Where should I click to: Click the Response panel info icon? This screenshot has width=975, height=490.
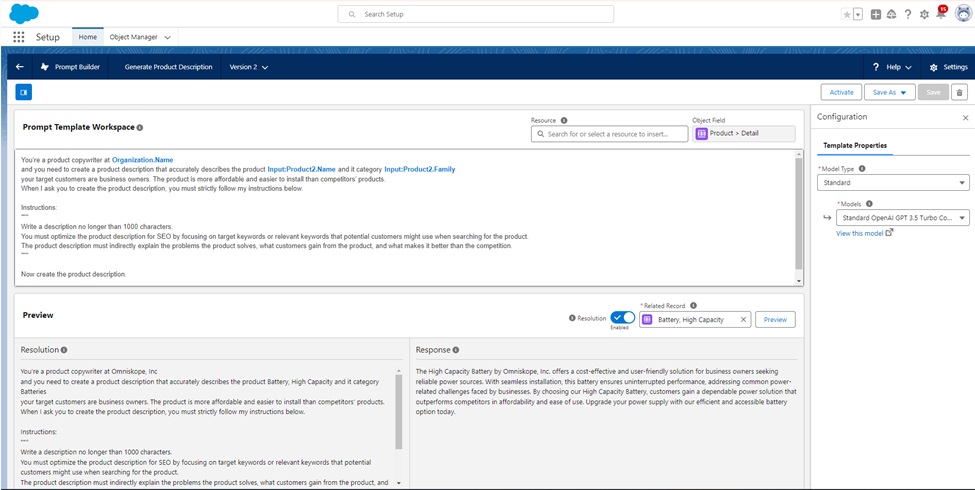(x=456, y=350)
